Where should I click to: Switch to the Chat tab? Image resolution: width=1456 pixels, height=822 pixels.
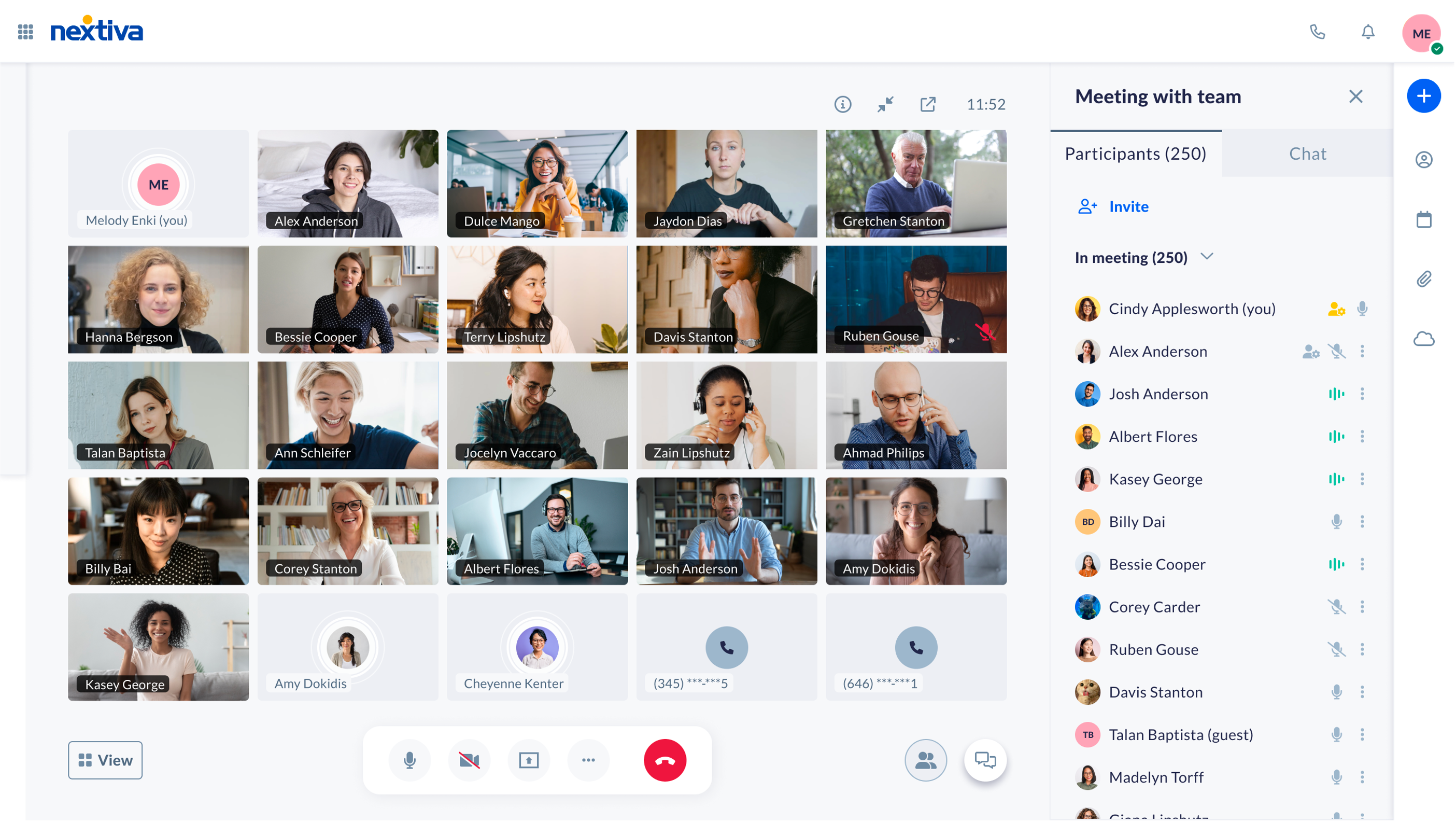(1307, 153)
